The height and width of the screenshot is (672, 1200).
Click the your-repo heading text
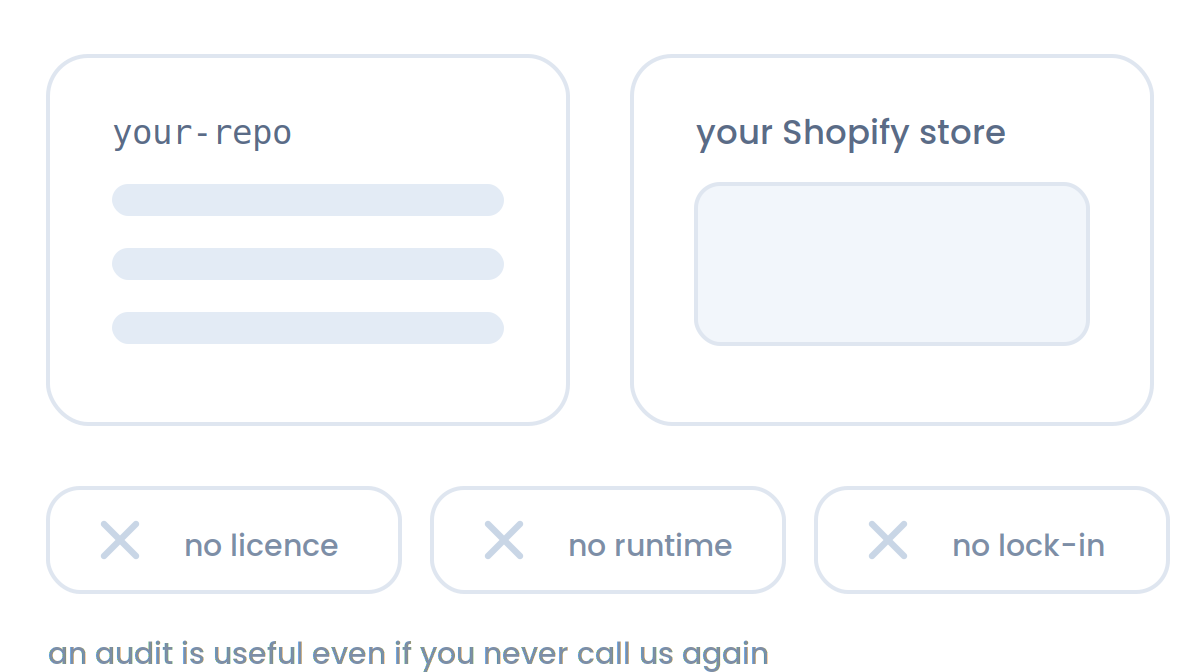click(202, 133)
